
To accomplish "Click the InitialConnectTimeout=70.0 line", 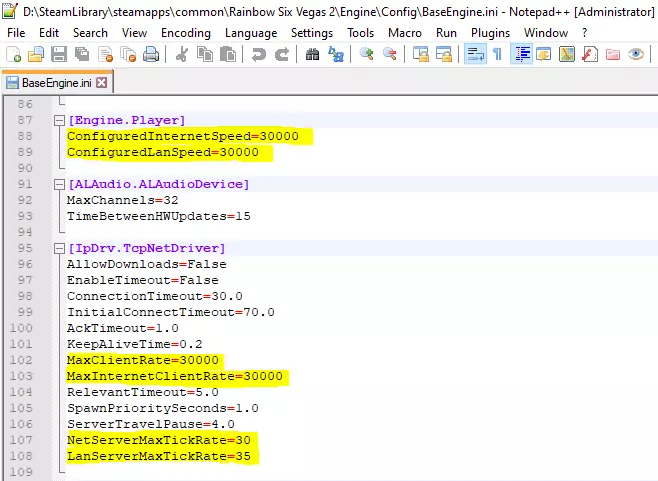I will 171,312.
